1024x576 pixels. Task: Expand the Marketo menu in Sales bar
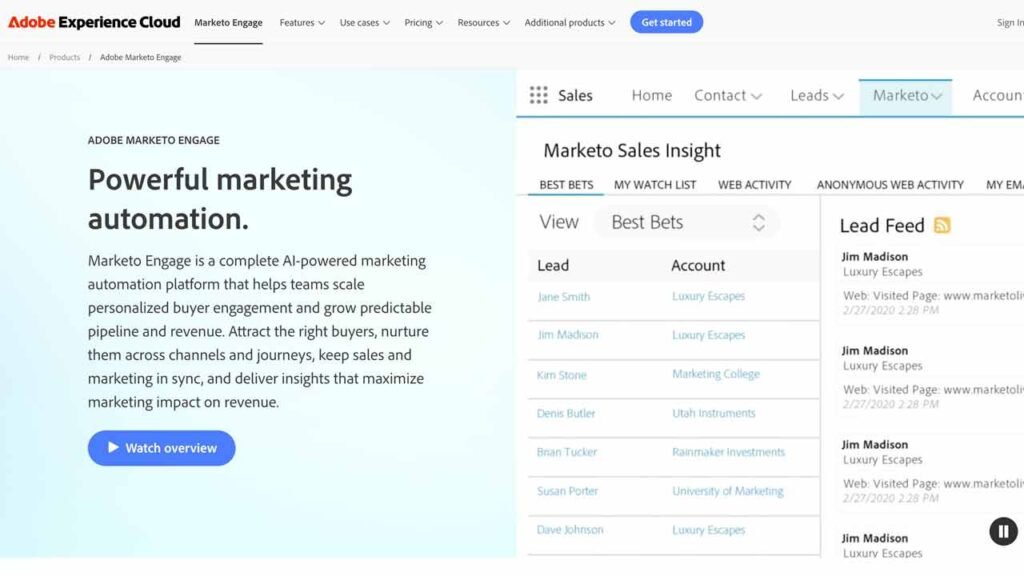pos(906,96)
